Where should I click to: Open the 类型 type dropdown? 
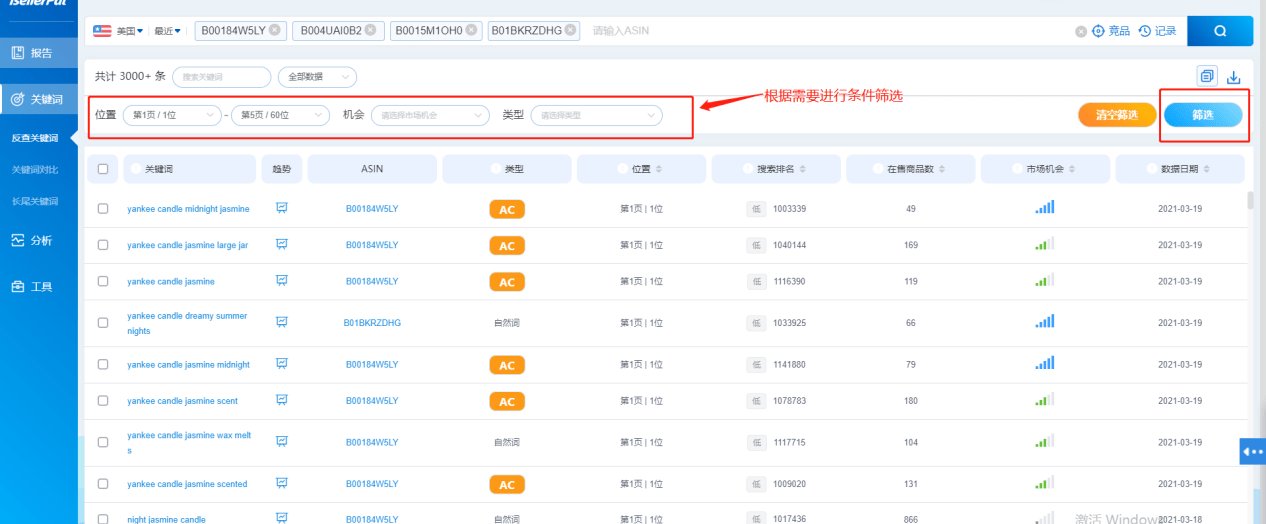(x=596, y=115)
